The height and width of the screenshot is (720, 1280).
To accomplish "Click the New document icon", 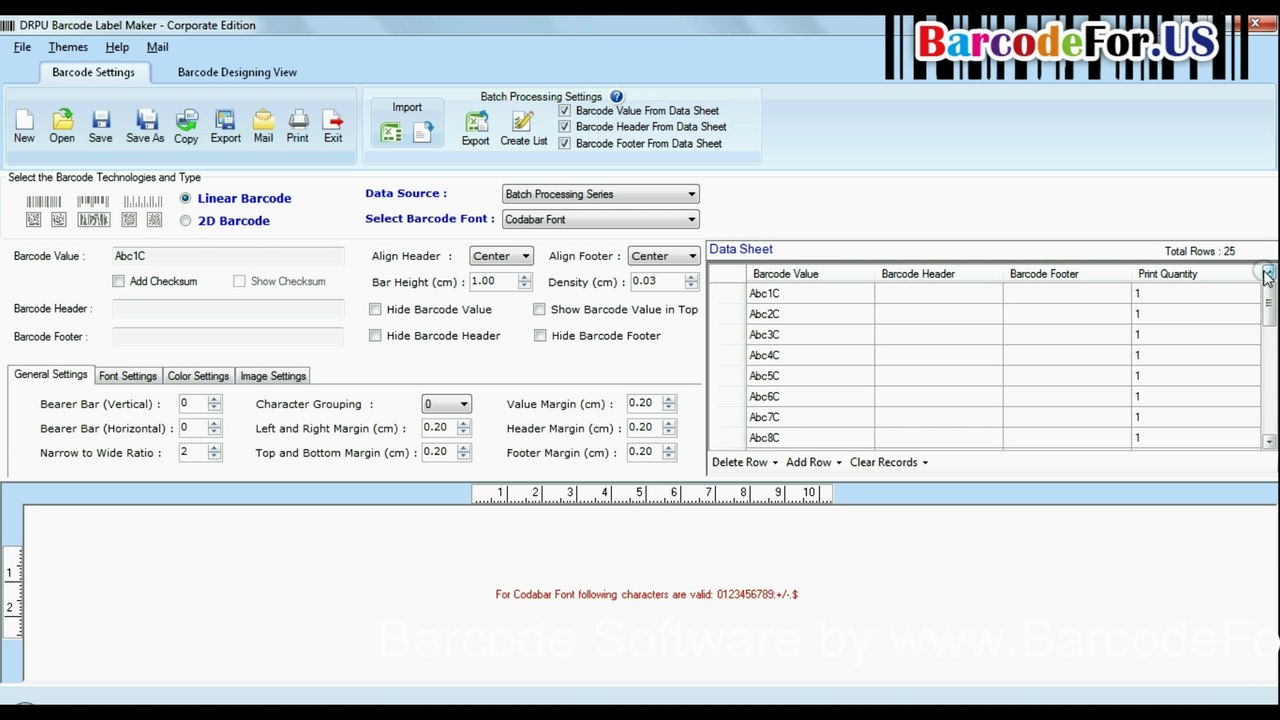I will [x=24, y=121].
